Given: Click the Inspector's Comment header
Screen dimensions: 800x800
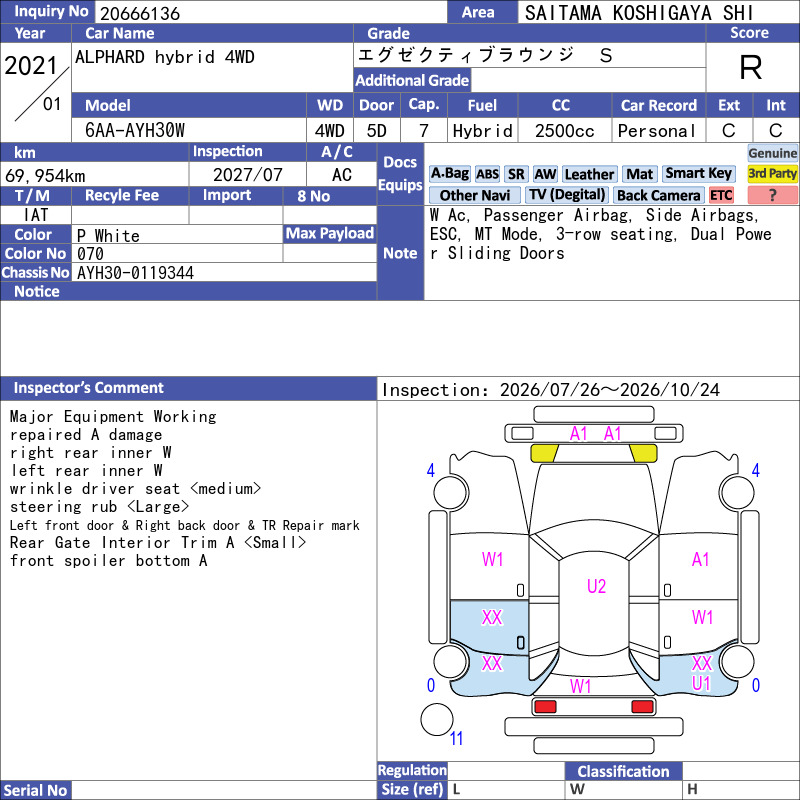Looking at the screenshot, I should pyautogui.click(x=188, y=388).
